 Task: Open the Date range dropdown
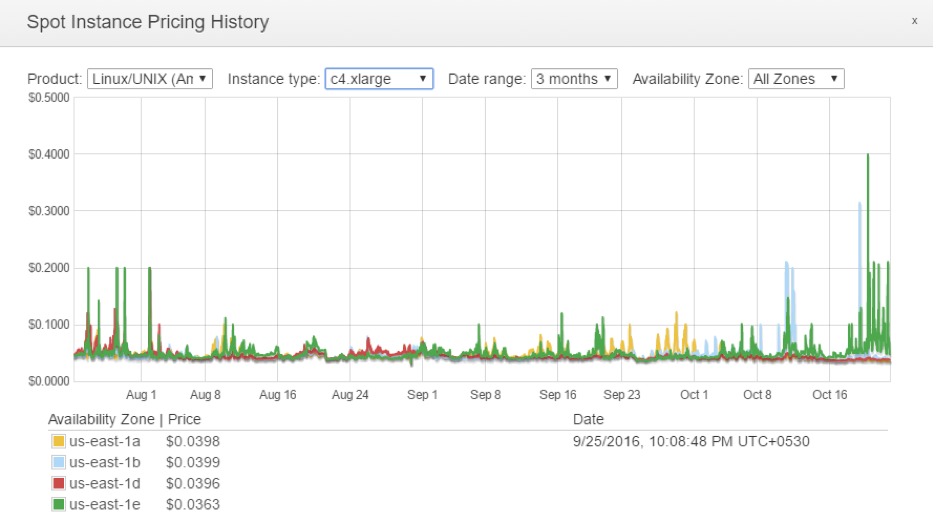(574, 79)
